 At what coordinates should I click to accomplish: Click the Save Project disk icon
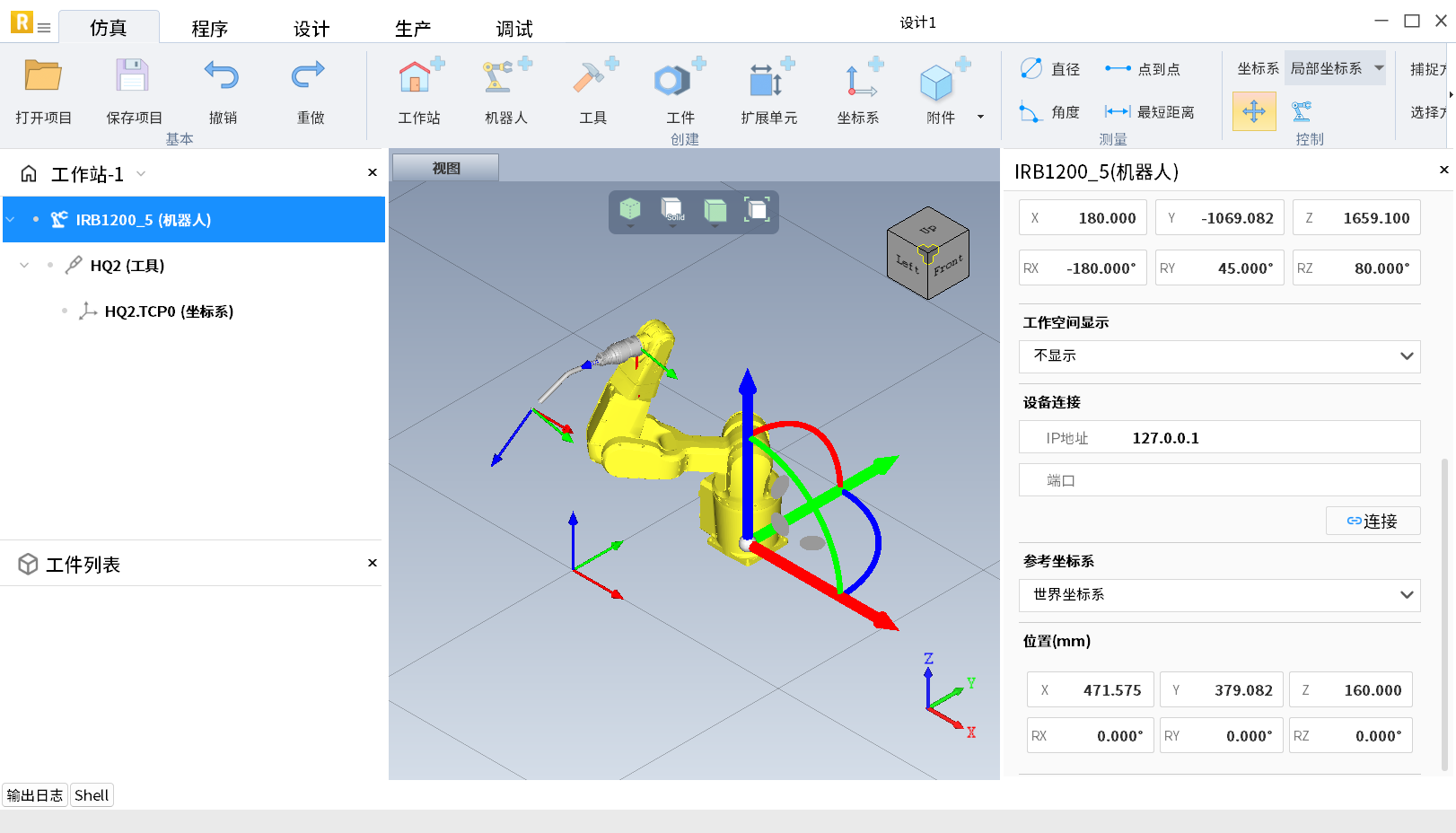[x=133, y=77]
